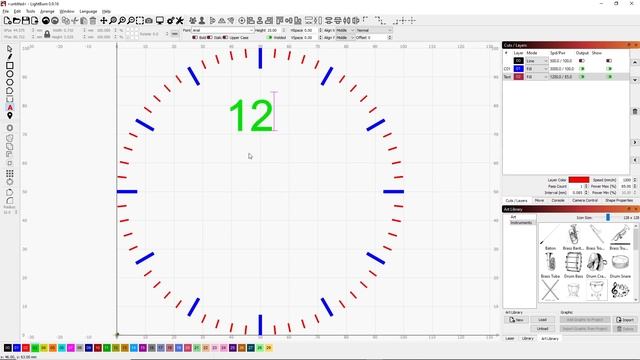Viewport: 640px width, 360px height.
Task: Select the Draw Lines pencil tool
Action: point(9,57)
